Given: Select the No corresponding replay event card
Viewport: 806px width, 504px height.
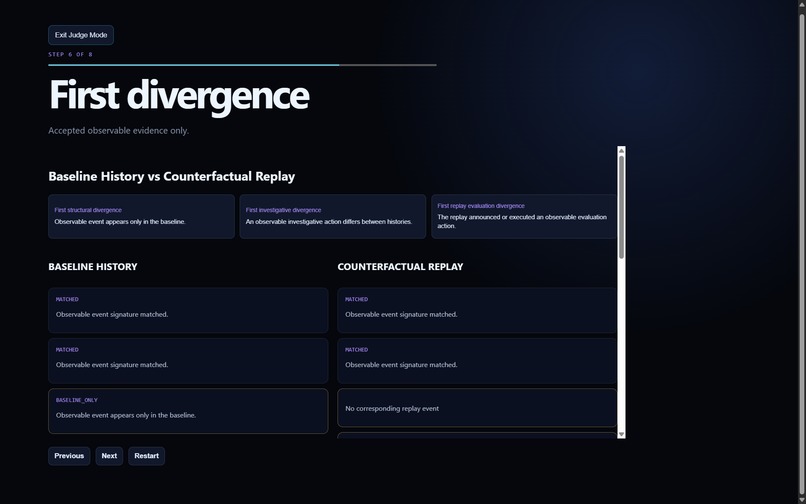Looking at the screenshot, I should [477, 408].
